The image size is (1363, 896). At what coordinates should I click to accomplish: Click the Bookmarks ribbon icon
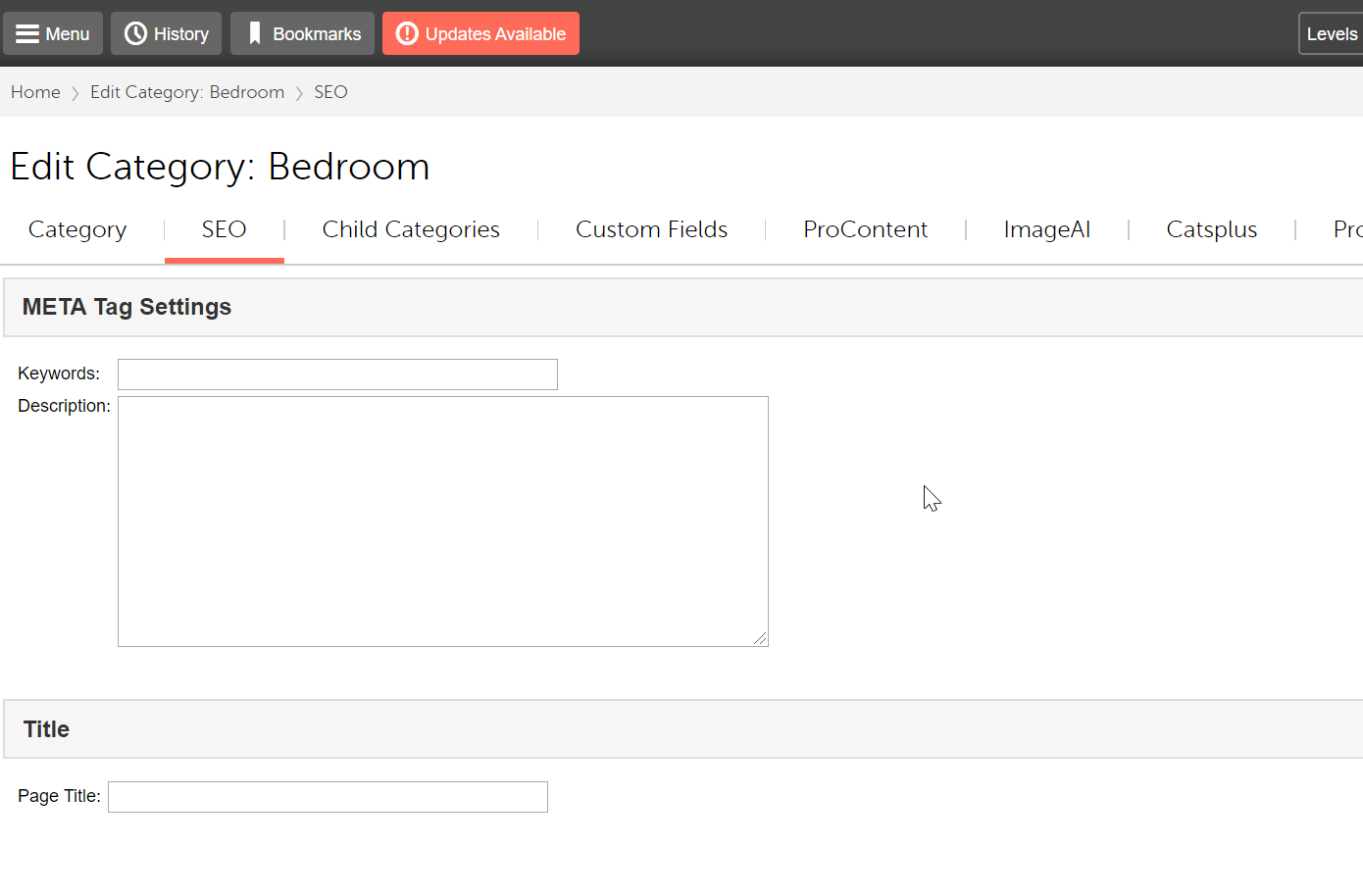pyautogui.click(x=255, y=34)
